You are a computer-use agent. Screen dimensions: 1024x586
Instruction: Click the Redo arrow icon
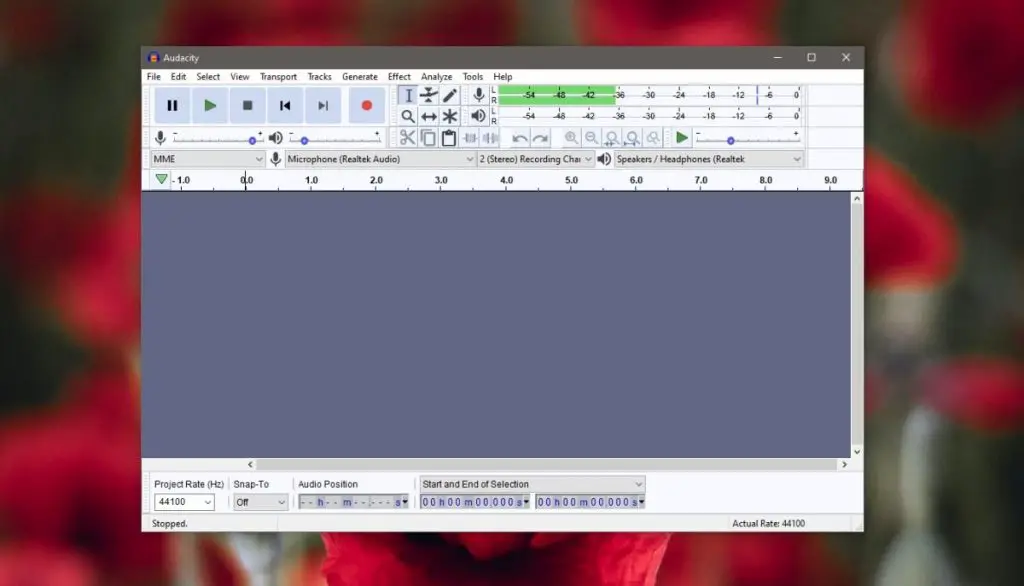click(541, 138)
